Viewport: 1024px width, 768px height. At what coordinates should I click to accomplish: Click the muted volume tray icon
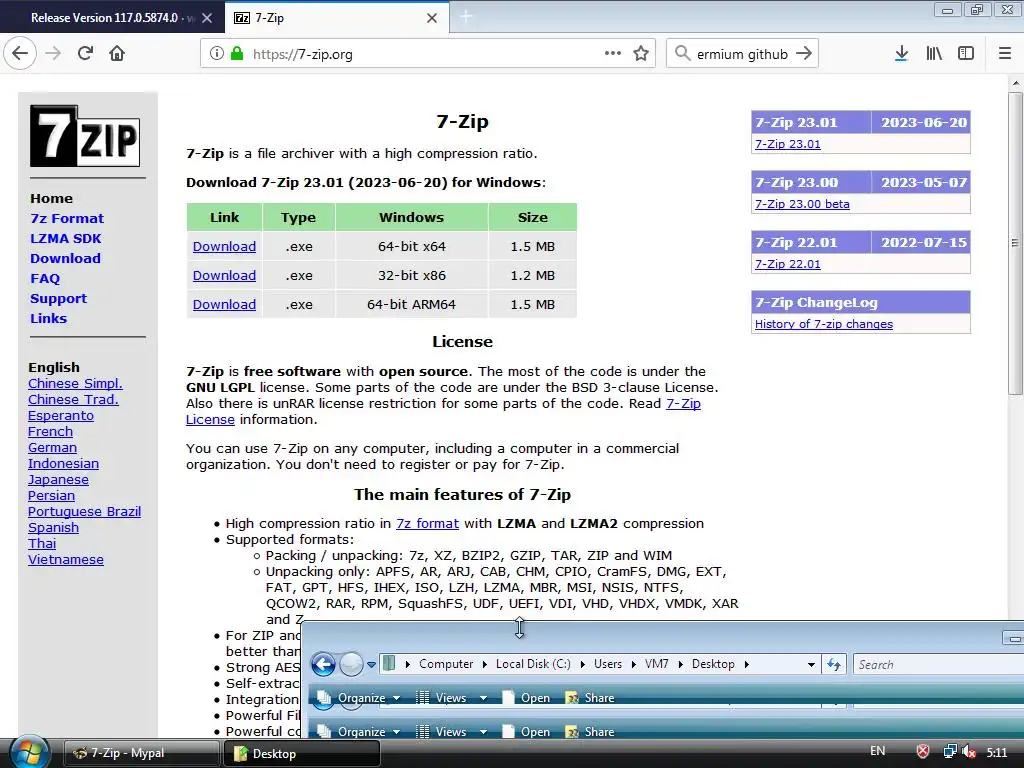969,752
